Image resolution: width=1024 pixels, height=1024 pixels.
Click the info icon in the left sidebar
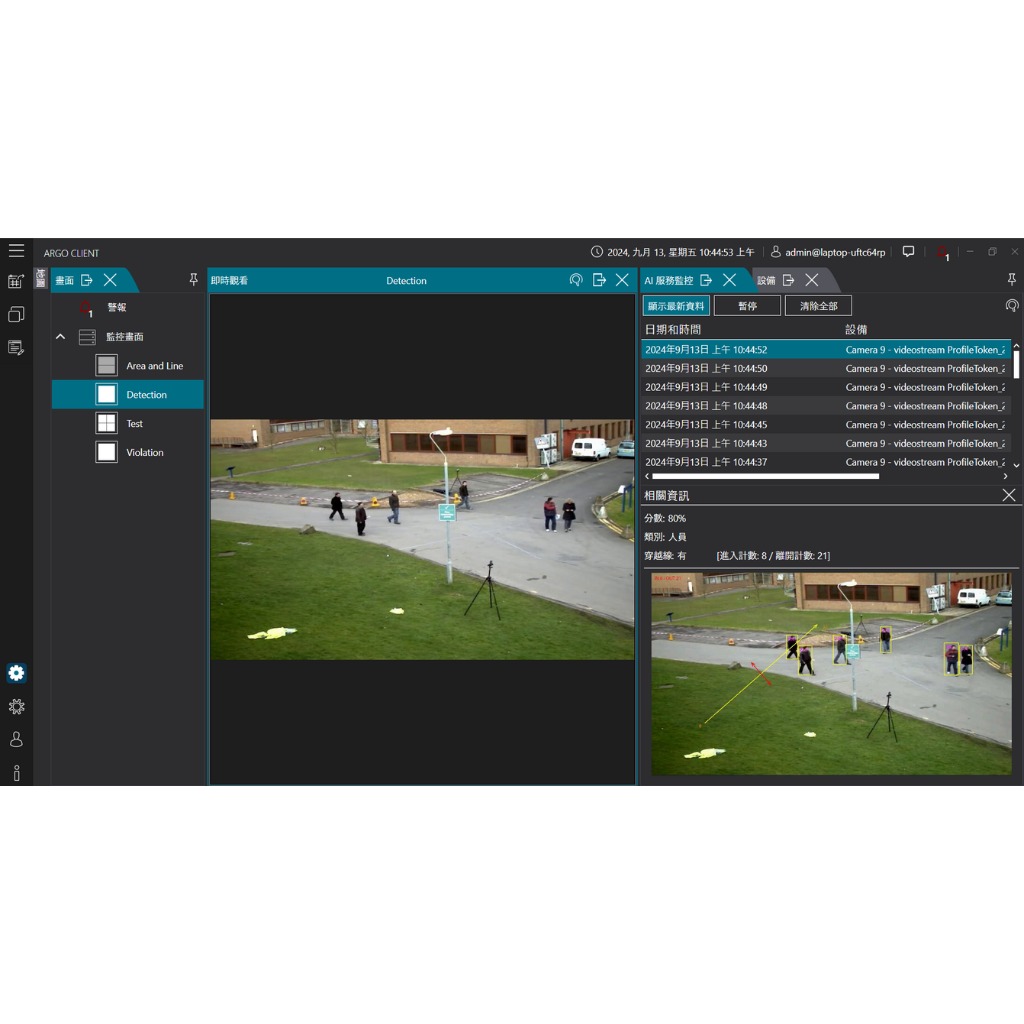click(16, 773)
